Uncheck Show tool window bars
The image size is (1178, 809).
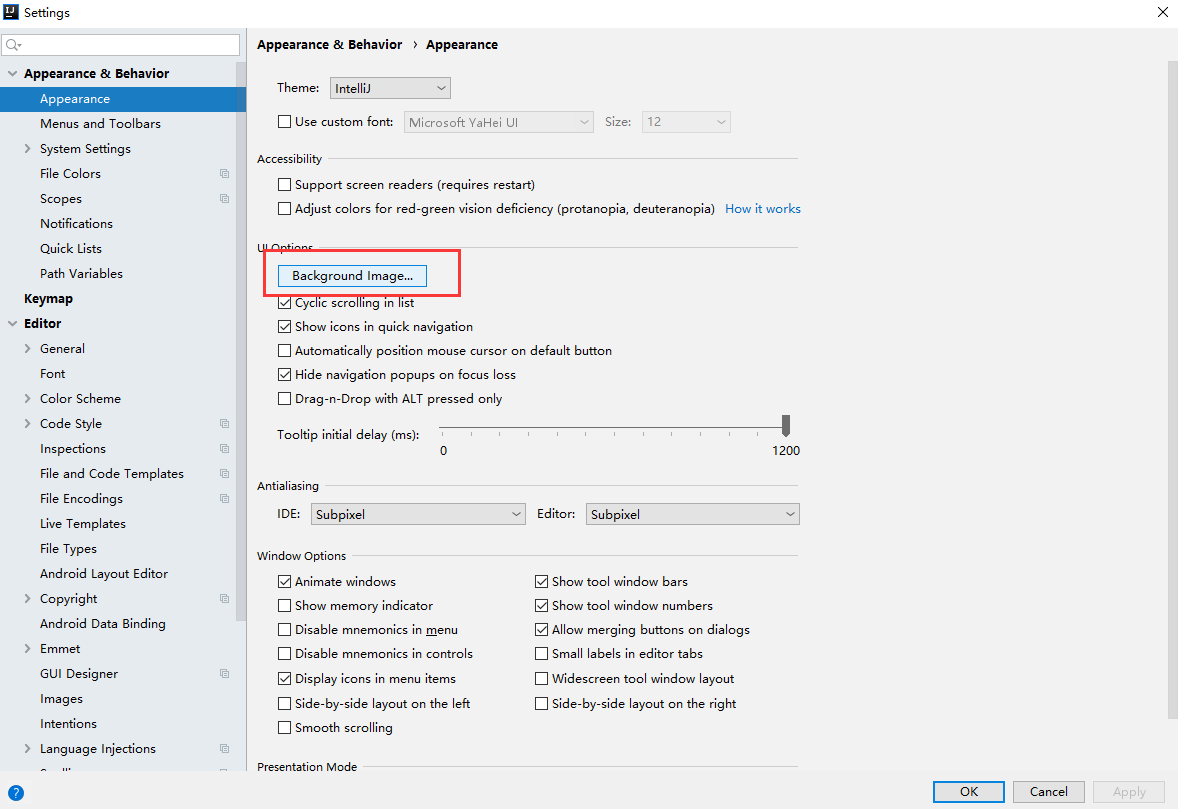[x=542, y=581]
